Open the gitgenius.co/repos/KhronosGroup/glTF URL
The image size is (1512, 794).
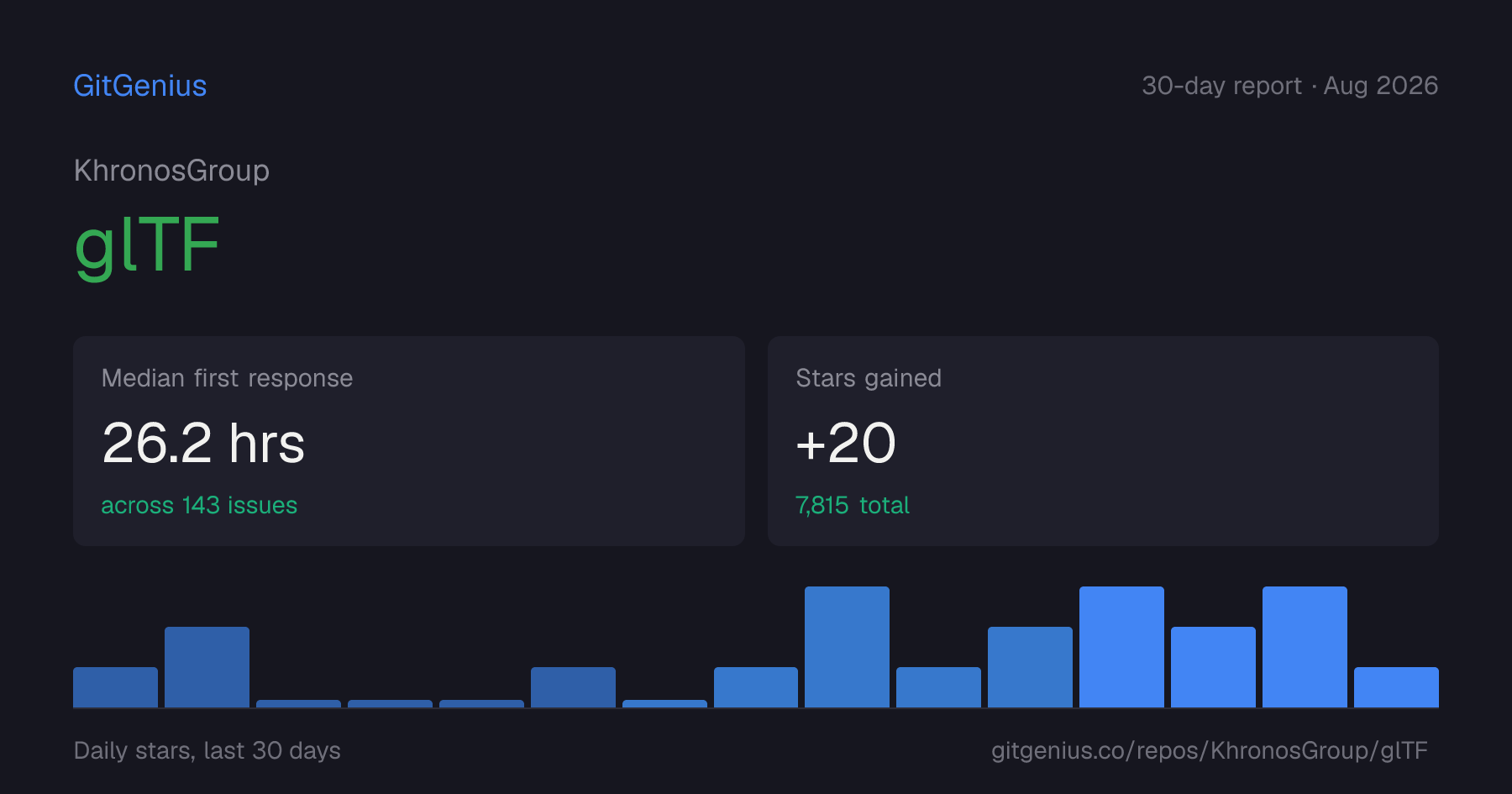point(1210,750)
